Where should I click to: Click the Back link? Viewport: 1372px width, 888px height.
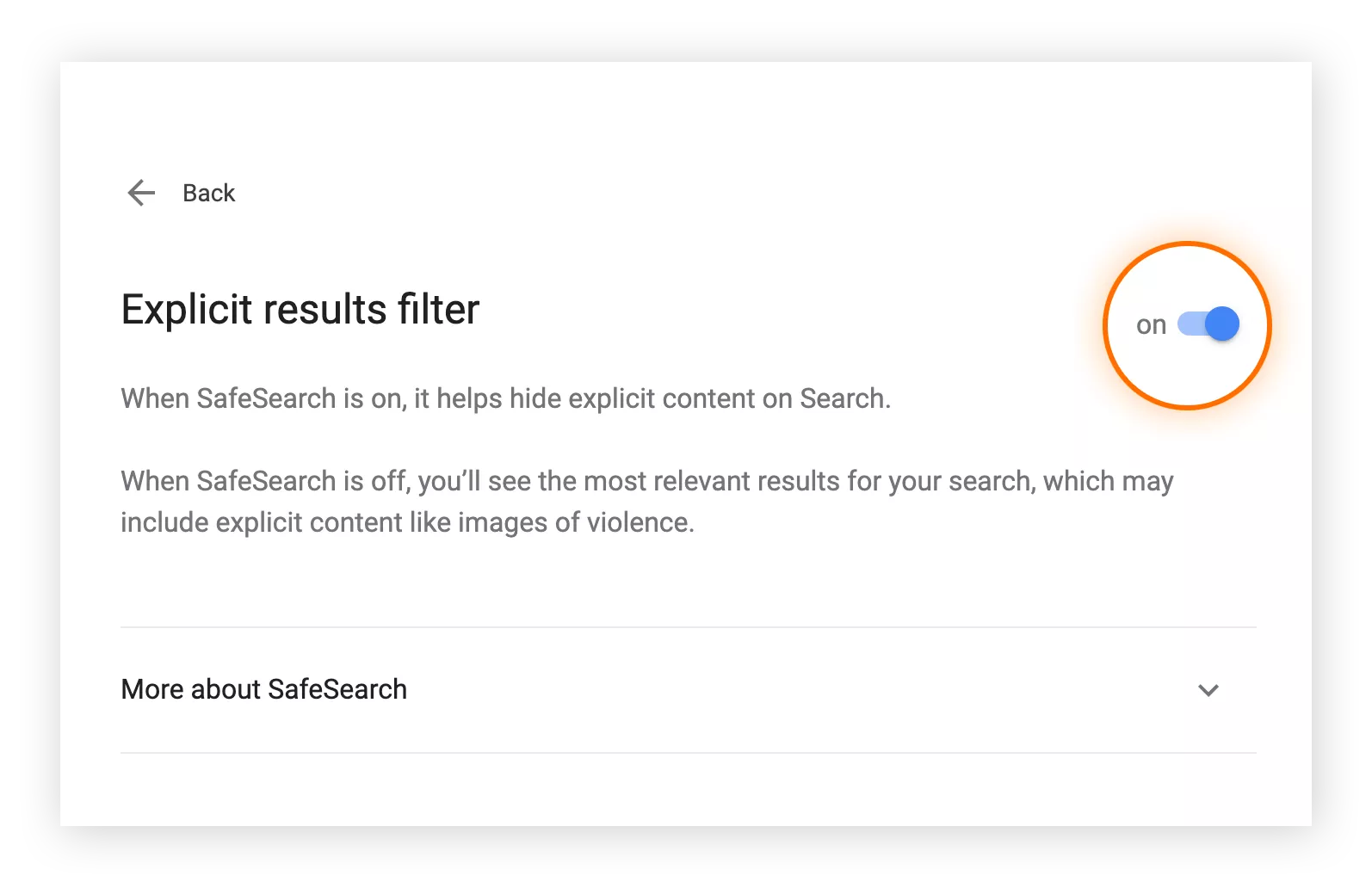[x=208, y=193]
